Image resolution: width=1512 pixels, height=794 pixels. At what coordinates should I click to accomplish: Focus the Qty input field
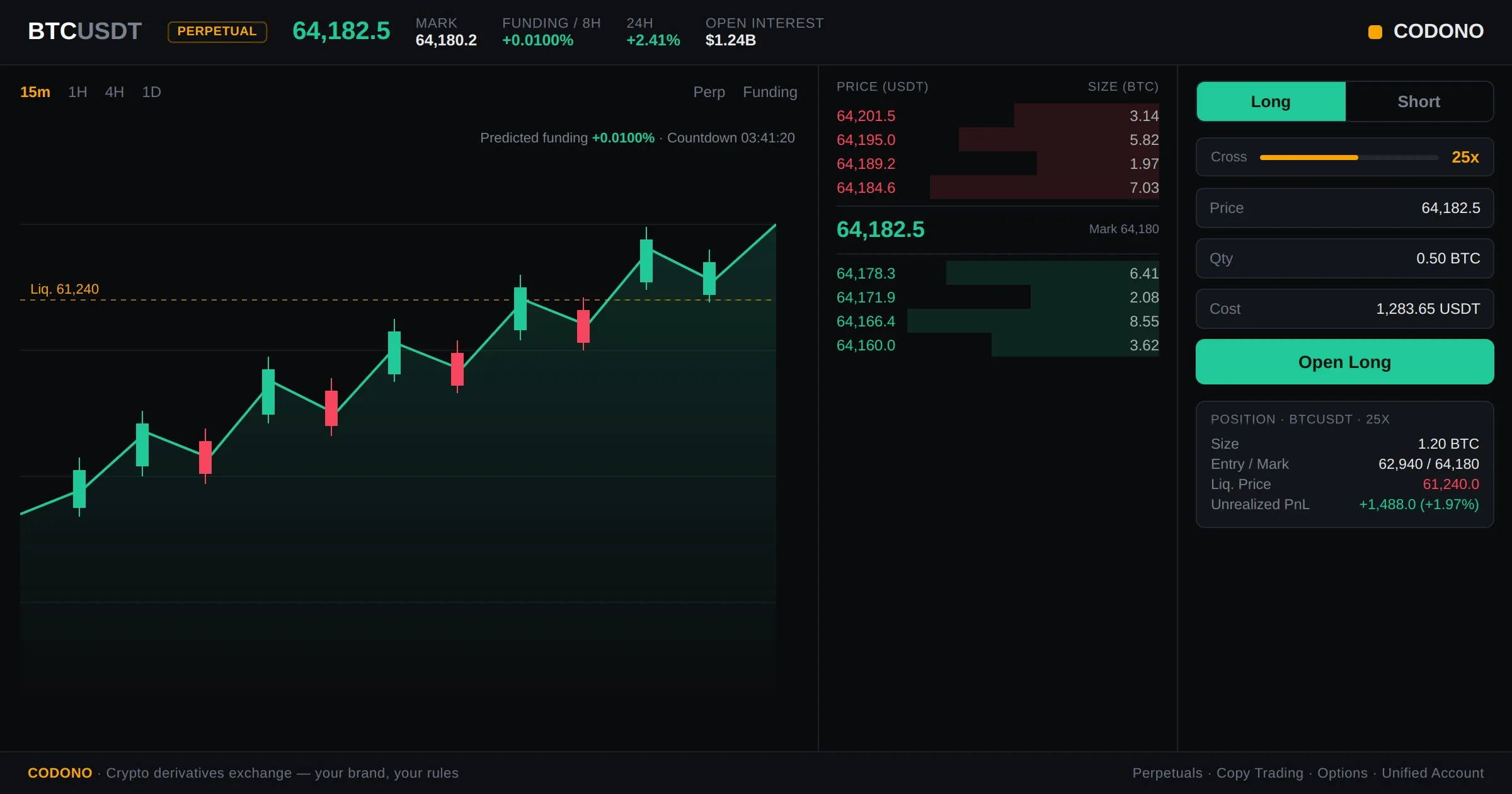click(1344, 258)
